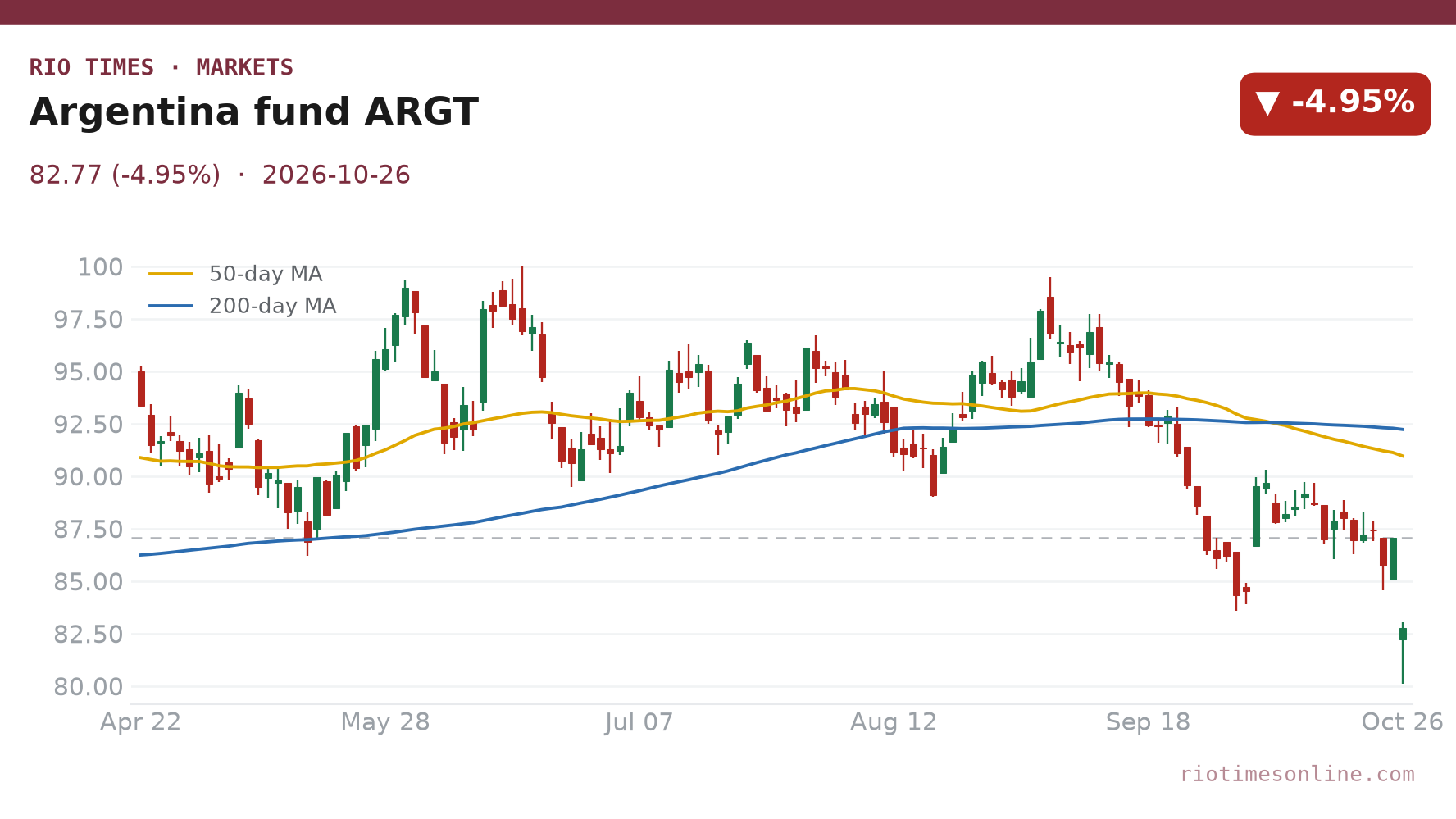
Task: Click the y-axis label 82.50
Action: point(89,635)
